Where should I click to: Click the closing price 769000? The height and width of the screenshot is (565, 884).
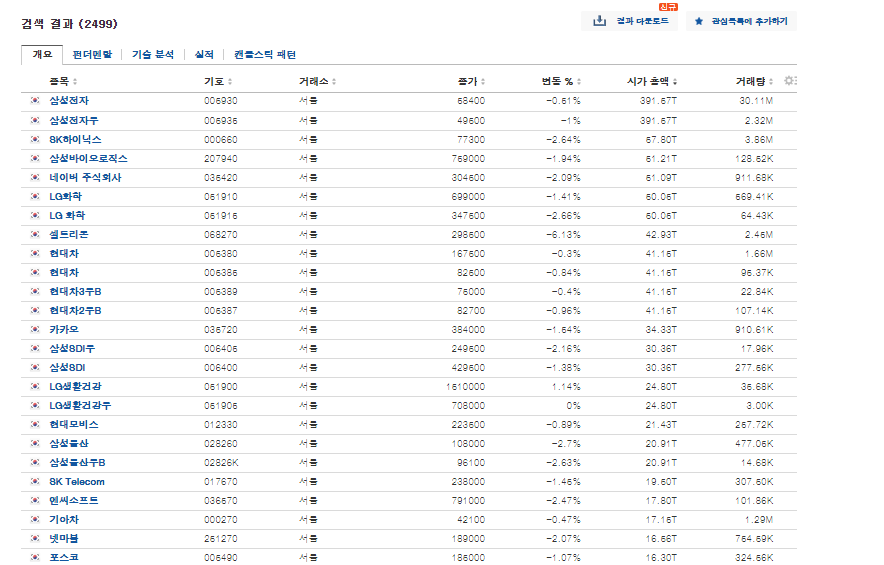click(x=468, y=158)
